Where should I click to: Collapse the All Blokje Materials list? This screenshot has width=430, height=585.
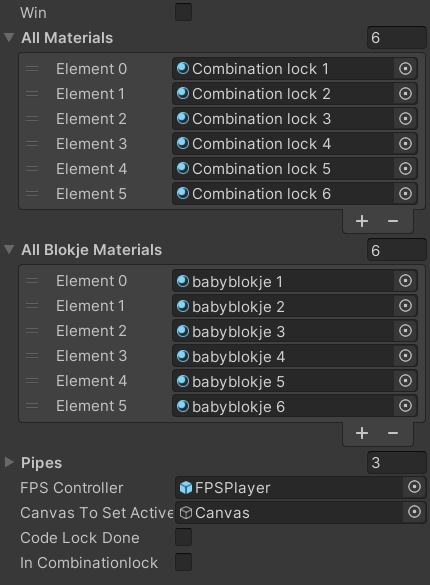click(9, 249)
